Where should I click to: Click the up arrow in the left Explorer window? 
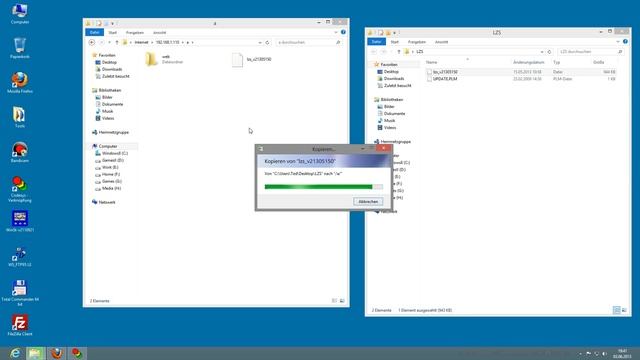click(117, 42)
